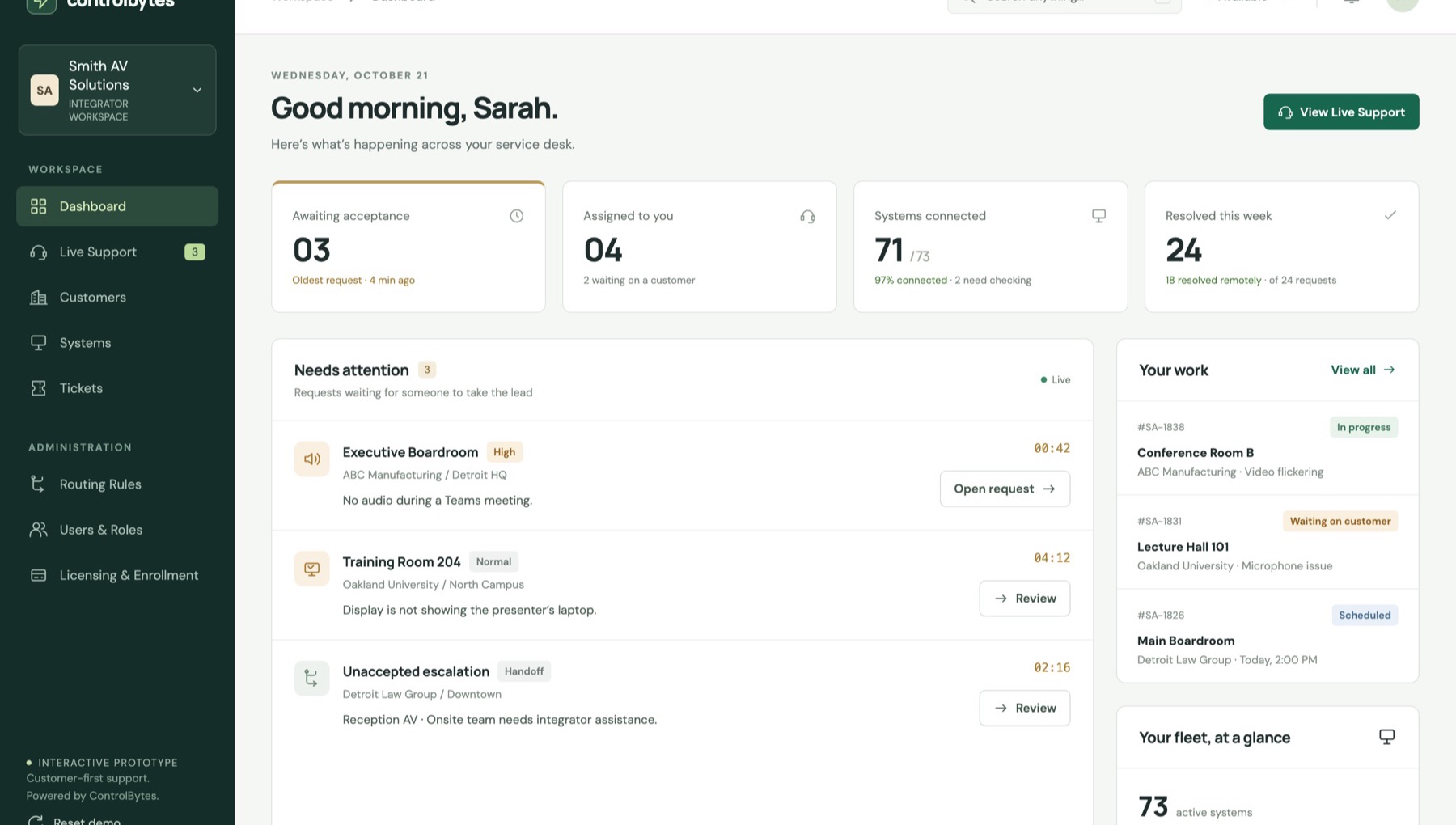Click the monitor icon on Systems connected

[1098, 216]
